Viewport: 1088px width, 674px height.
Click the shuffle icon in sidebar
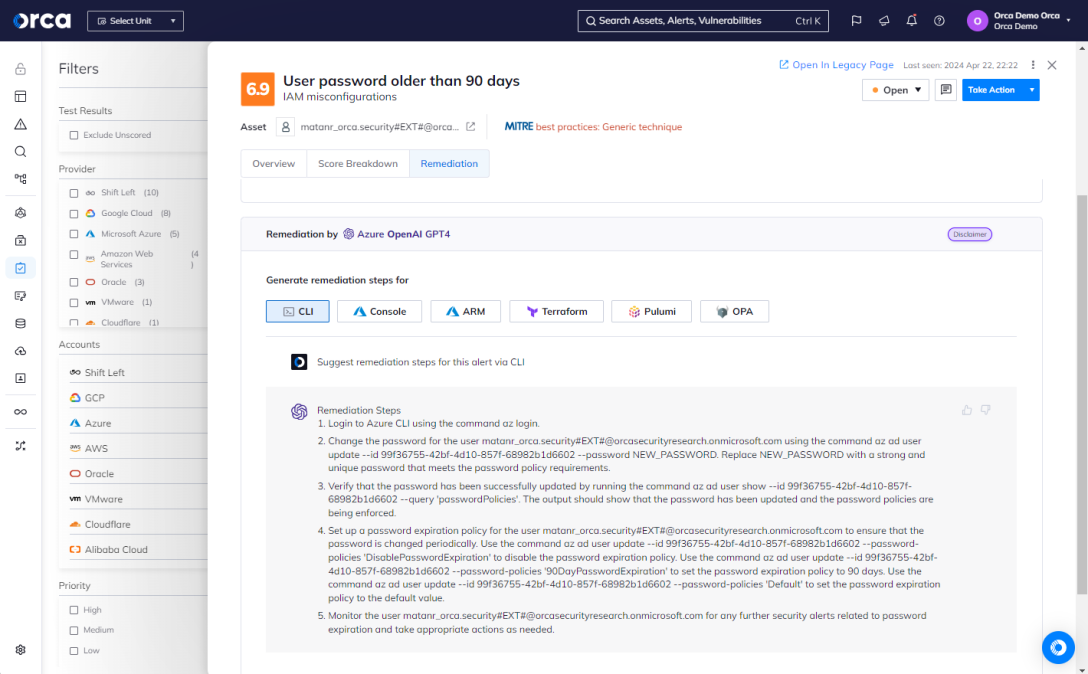pyautogui.click(x=20, y=446)
